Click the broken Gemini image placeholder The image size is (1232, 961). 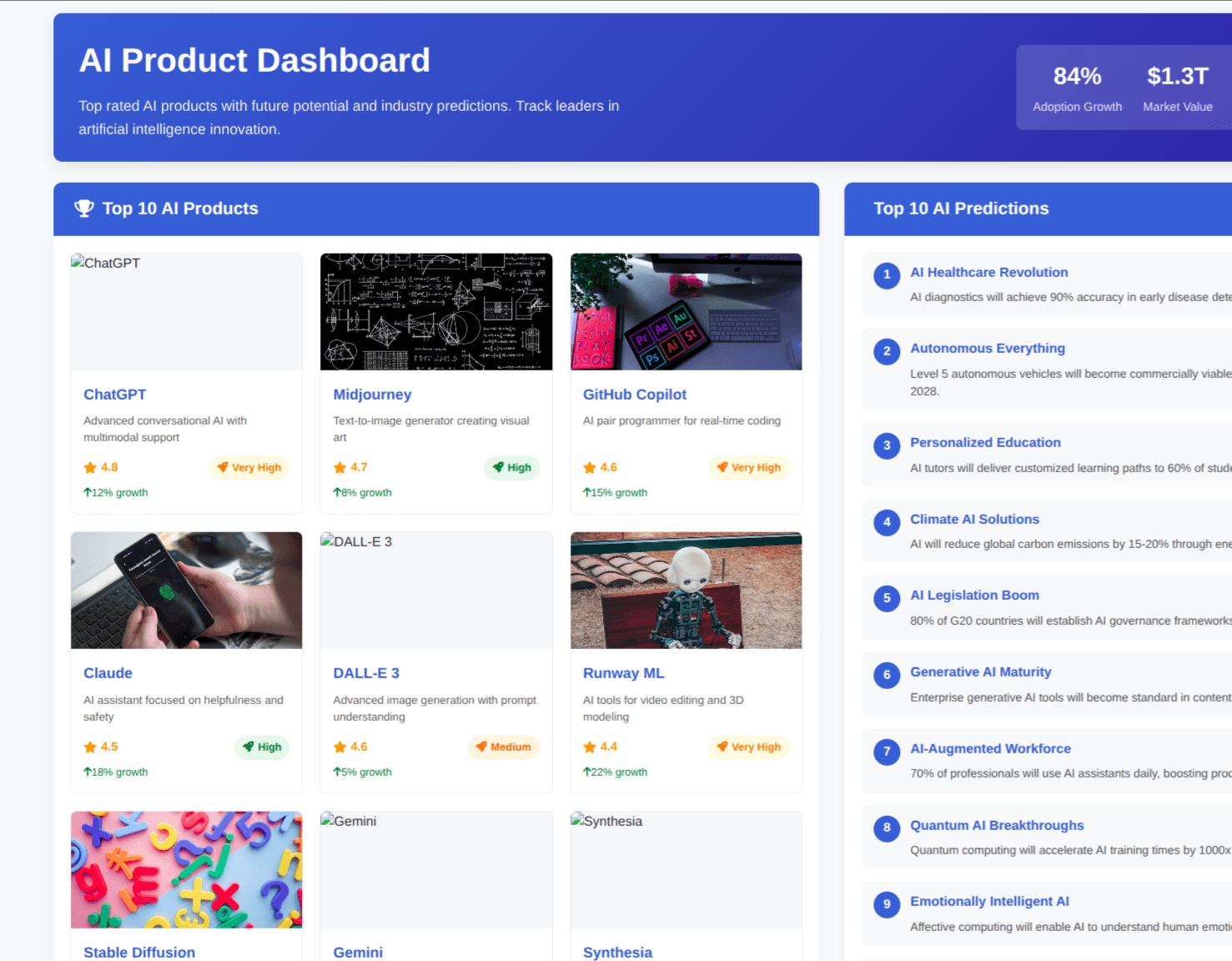pyautogui.click(x=436, y=870)
